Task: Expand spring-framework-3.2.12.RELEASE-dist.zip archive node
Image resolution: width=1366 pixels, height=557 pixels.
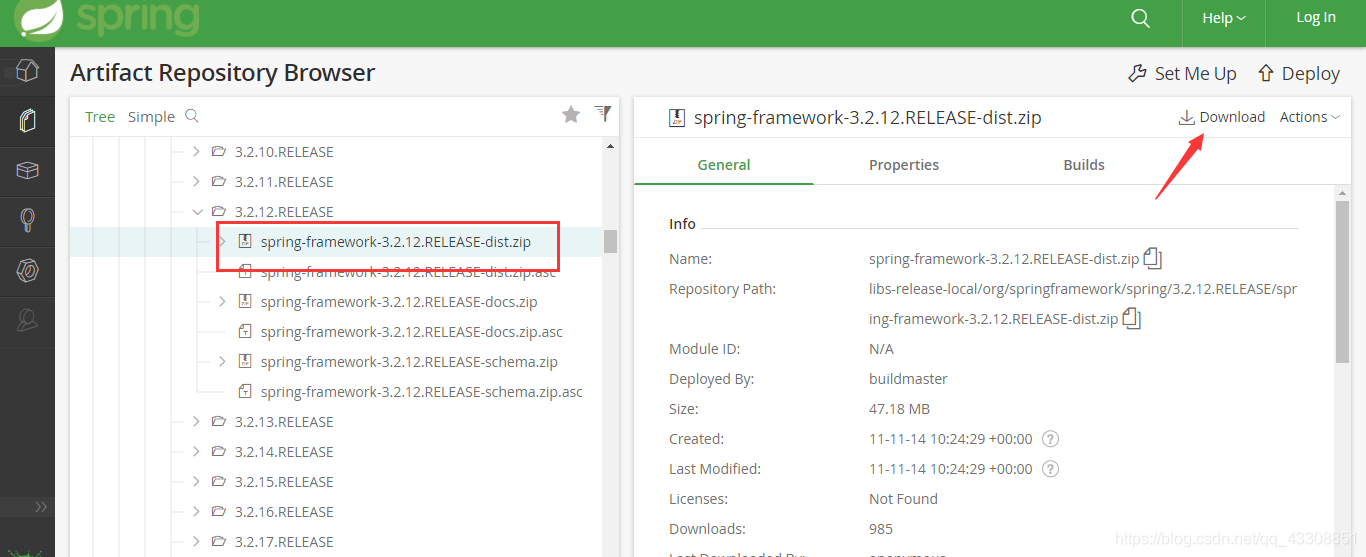Action: pos(222,242)
